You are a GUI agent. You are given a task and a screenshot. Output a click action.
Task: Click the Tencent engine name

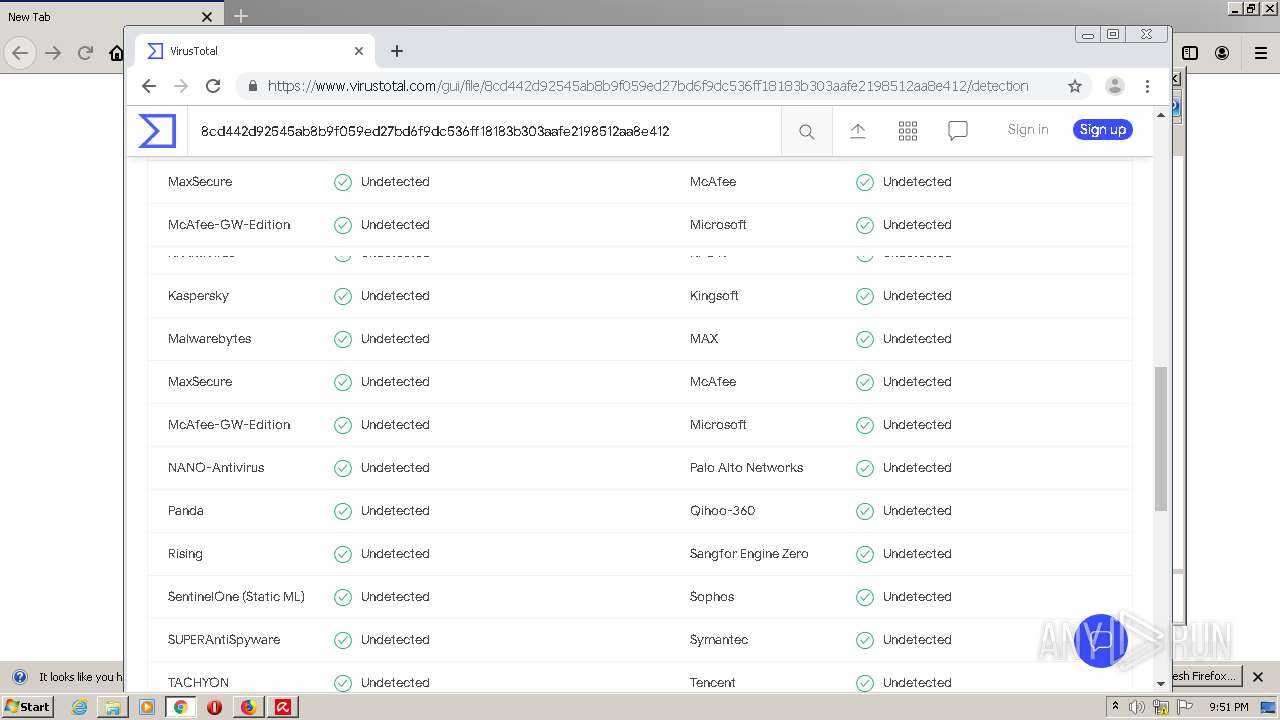(x=713, y=683)
